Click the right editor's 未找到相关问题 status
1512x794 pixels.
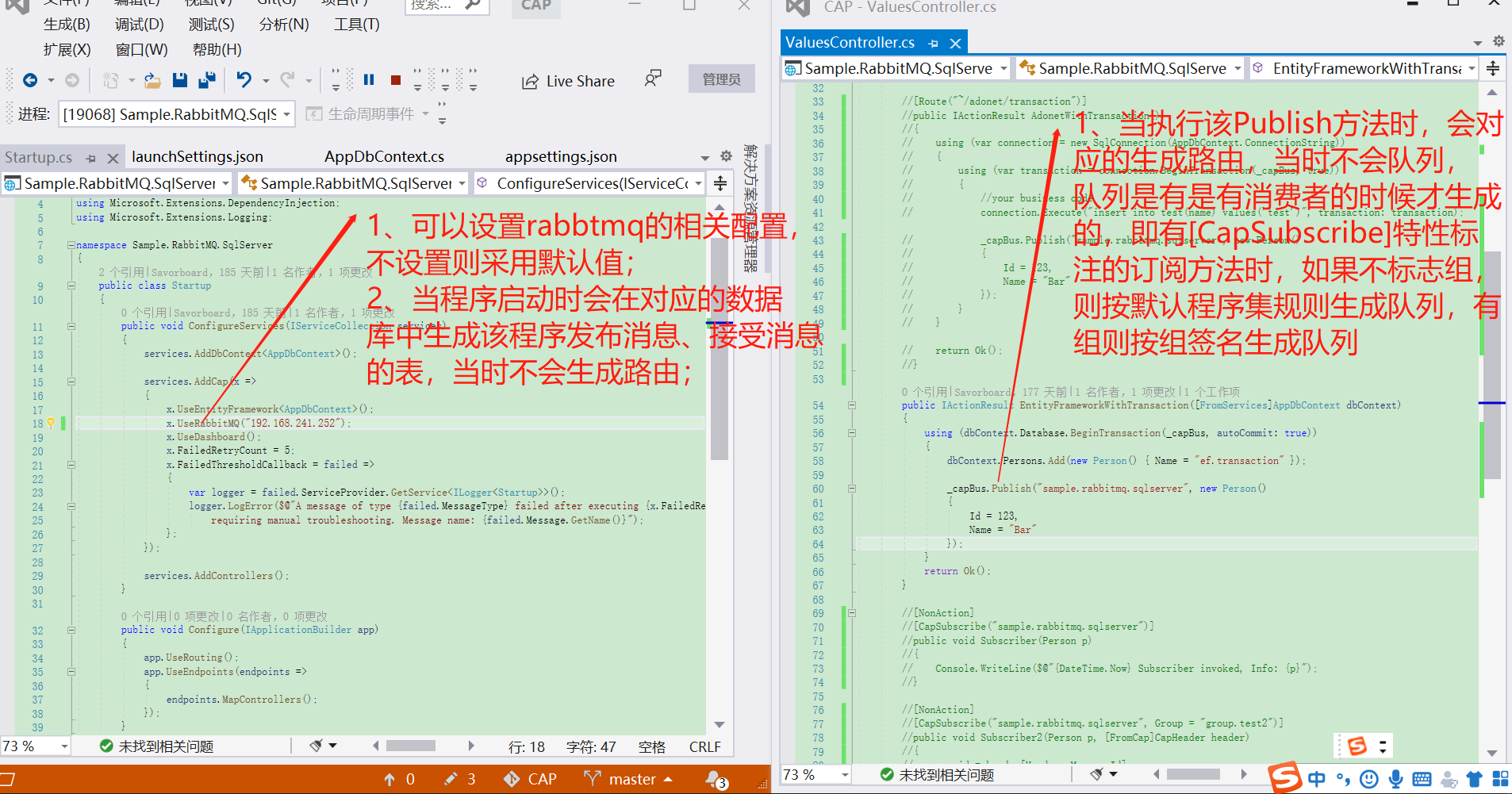pos(938,774)
